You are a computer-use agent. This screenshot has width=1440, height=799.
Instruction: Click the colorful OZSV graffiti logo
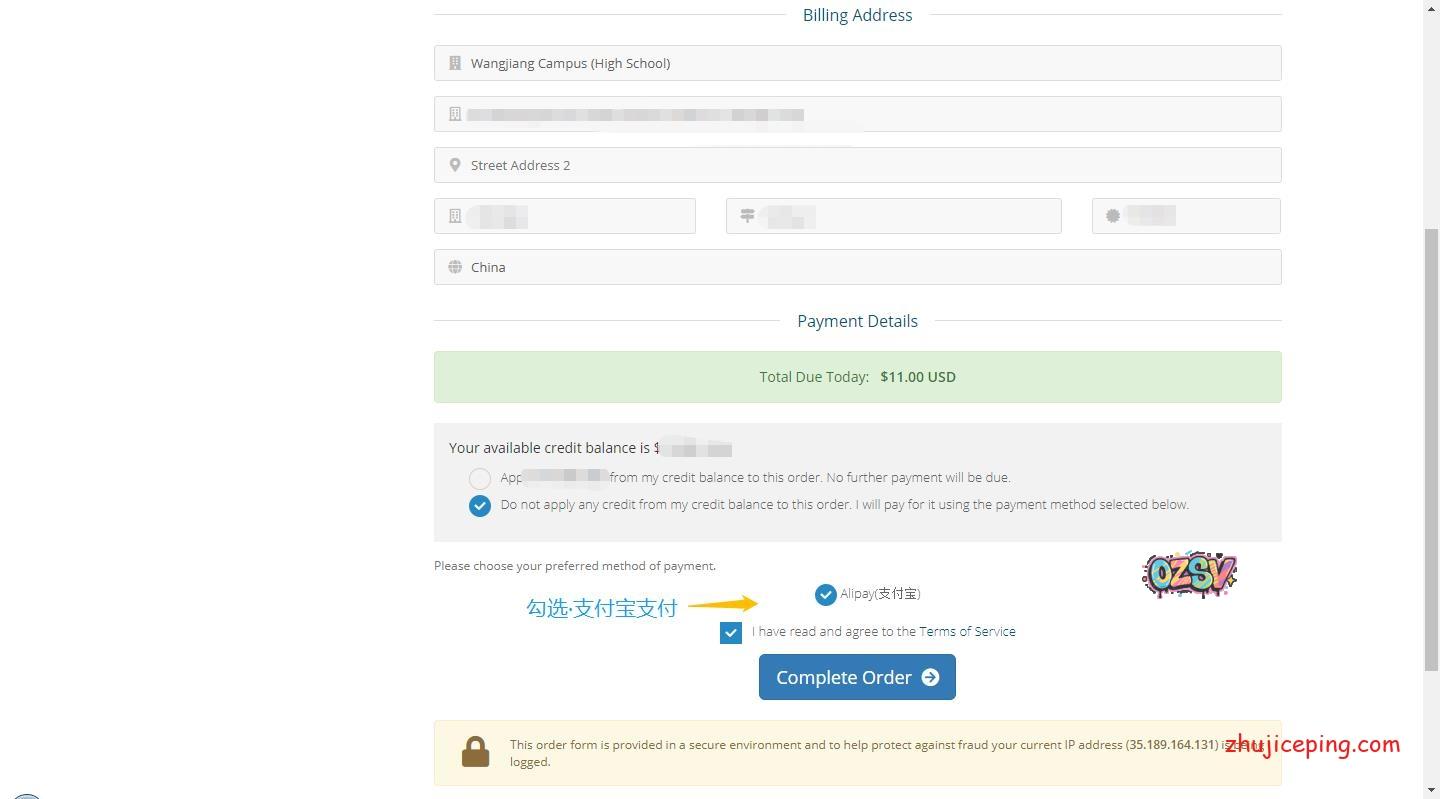coord(1189,574)
